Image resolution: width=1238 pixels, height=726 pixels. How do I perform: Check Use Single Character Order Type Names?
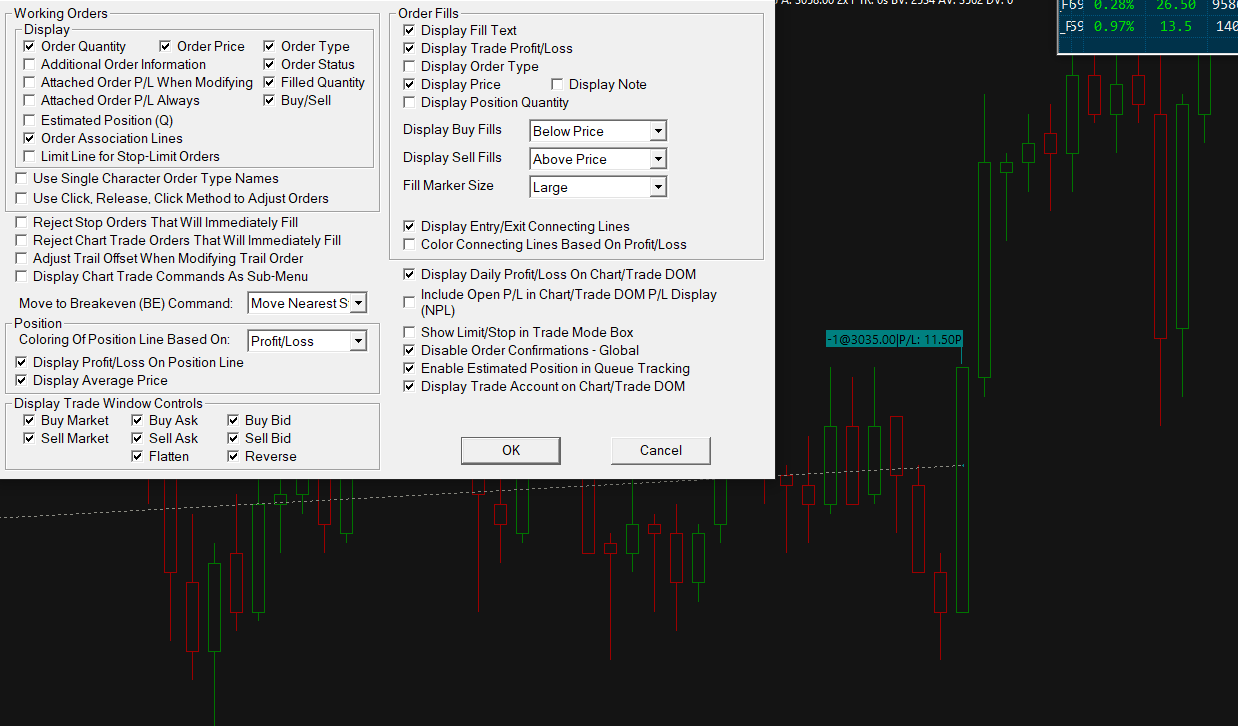point(21,179)
